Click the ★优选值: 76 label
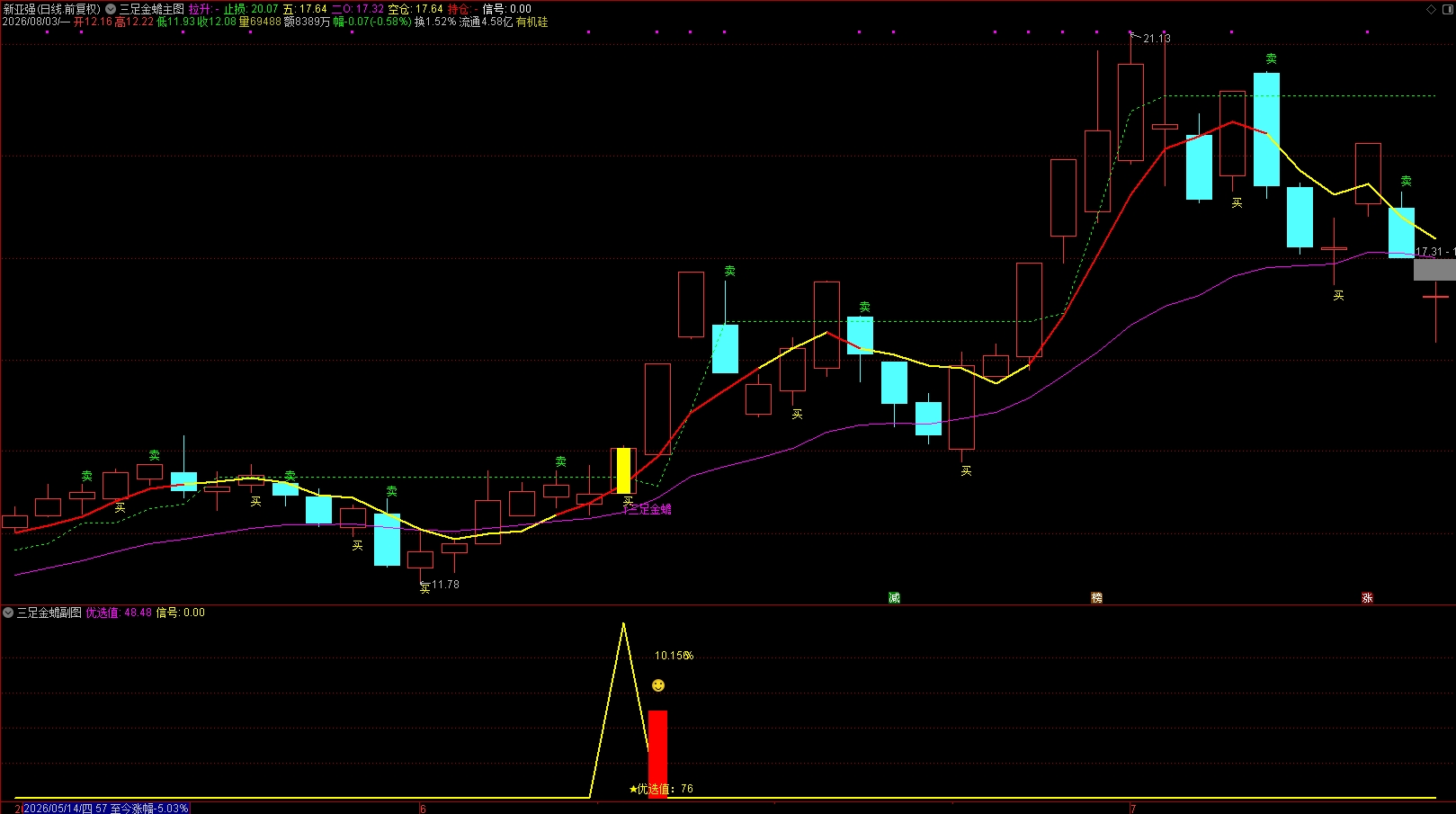The image size is (1456, 814). 661,789
